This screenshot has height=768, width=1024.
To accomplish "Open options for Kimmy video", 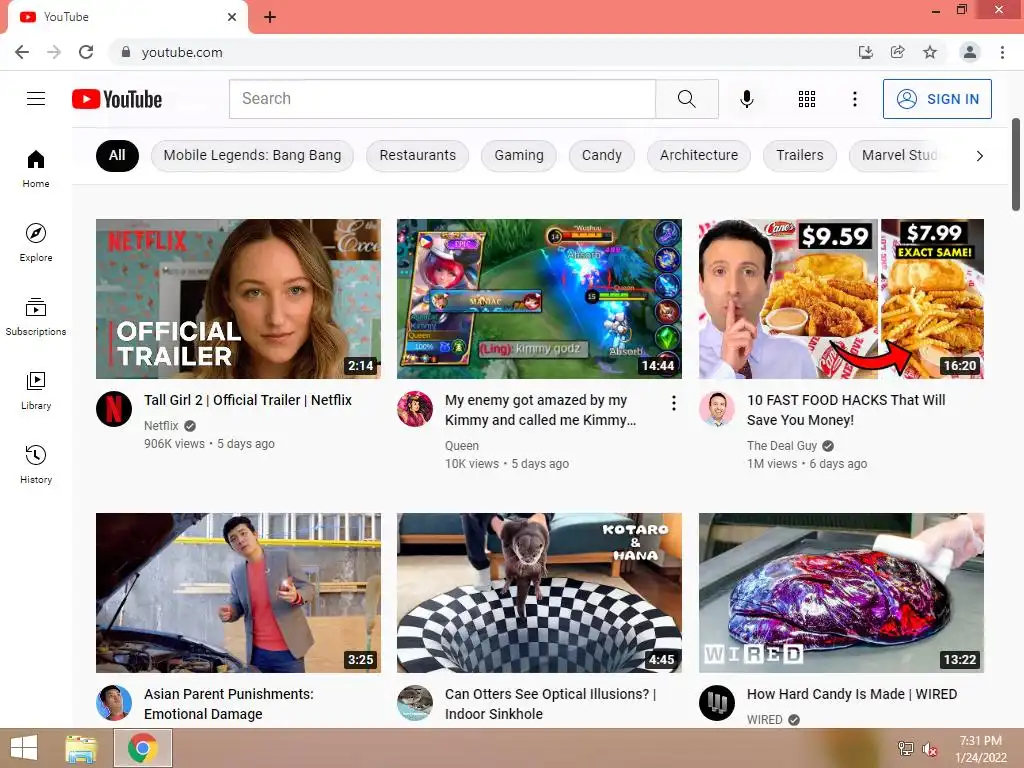I will tap(673, 403).
